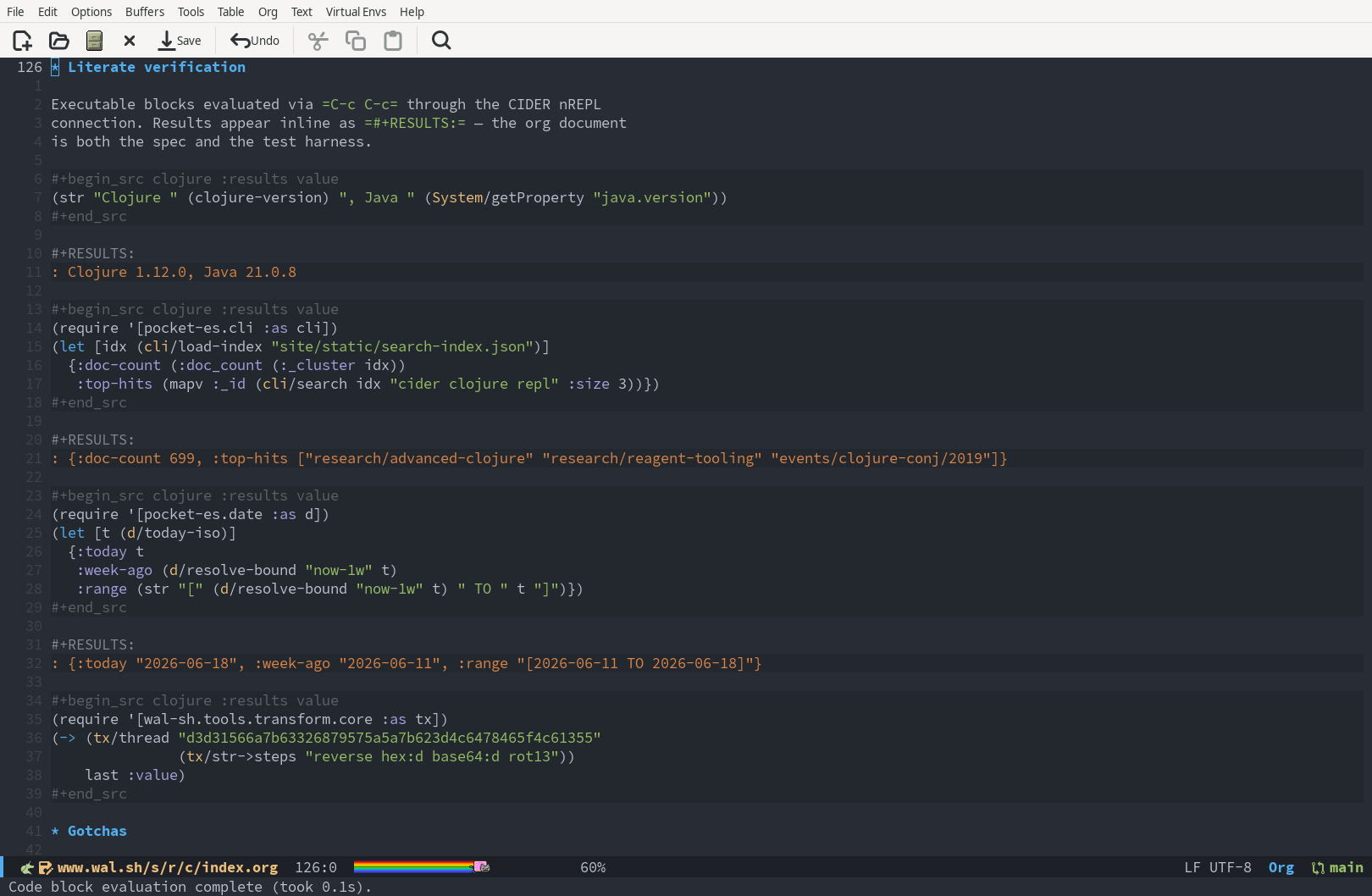1372x896 pixels.
Task: Open the Options menu
Action: (x=91, y=12)
